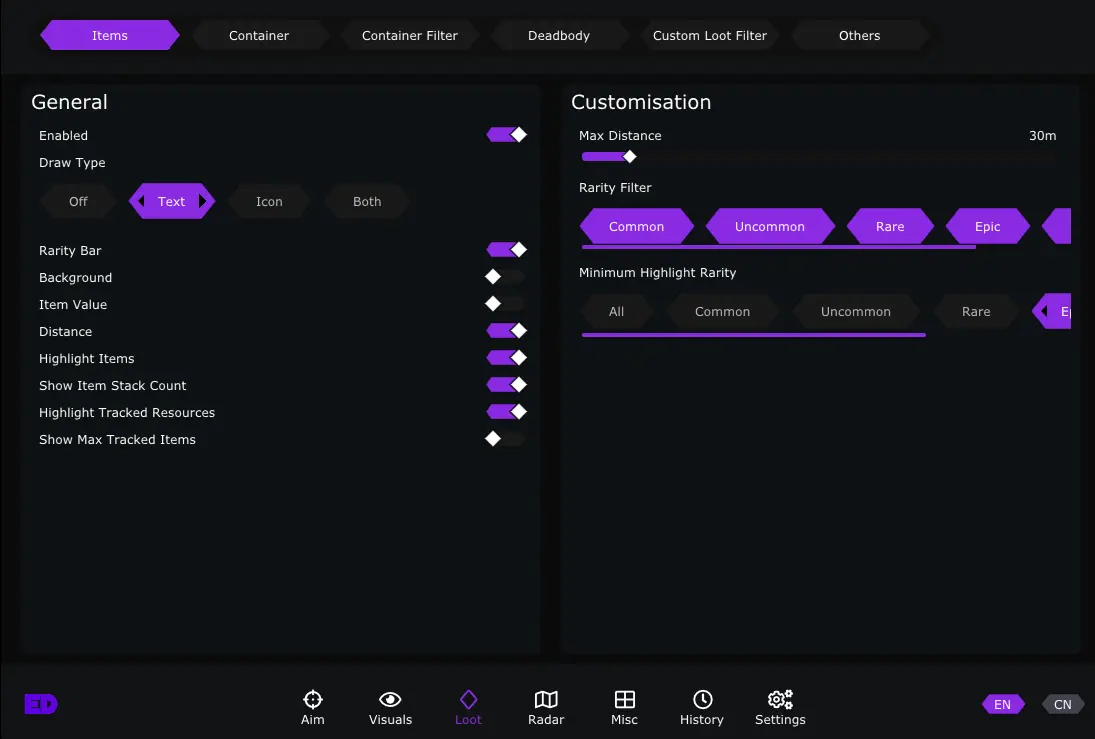Switch language to CN
The height and width of the screenshot is (739, 1095).
[1062, 704]
